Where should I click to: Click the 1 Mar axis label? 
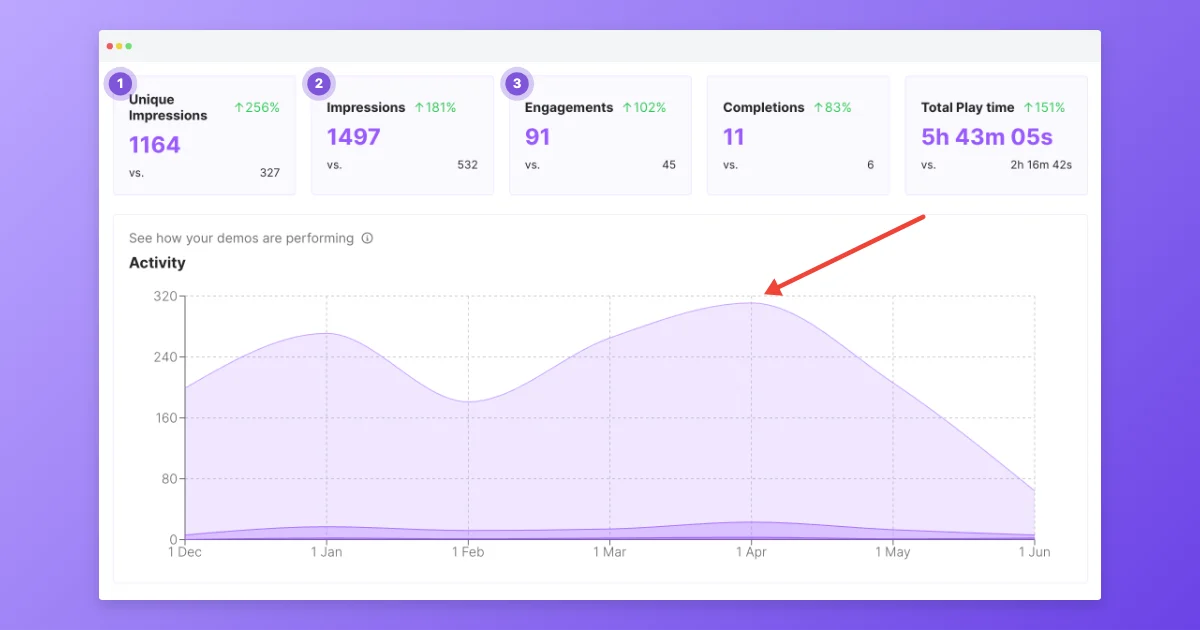click(610, 552)
